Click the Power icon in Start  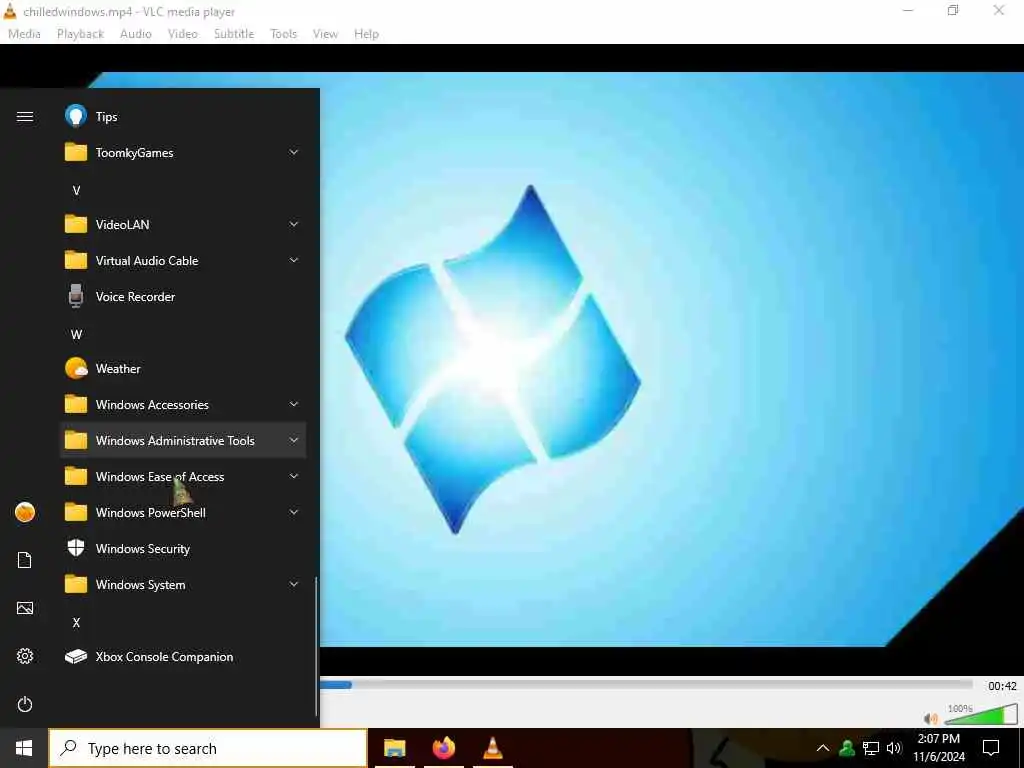25,704
